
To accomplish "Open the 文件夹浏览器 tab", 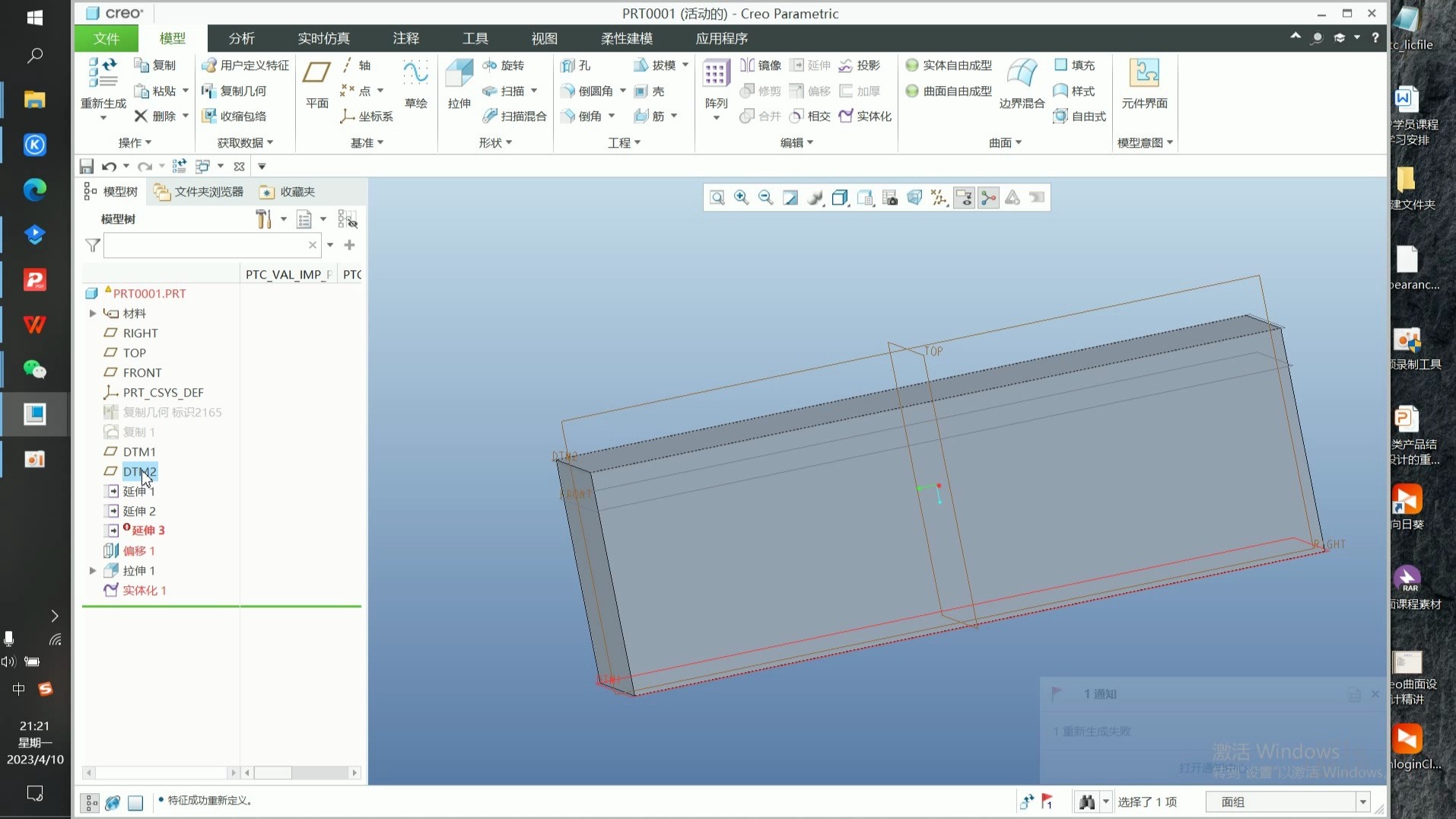I will [x=199, y=192].
